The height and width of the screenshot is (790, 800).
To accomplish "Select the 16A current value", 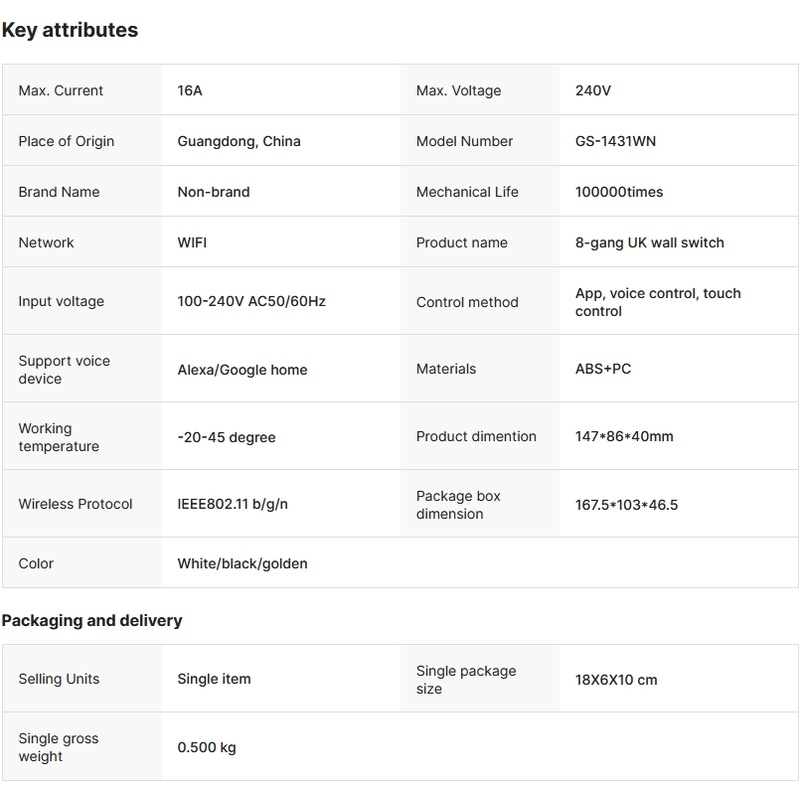I will [190, 91].
